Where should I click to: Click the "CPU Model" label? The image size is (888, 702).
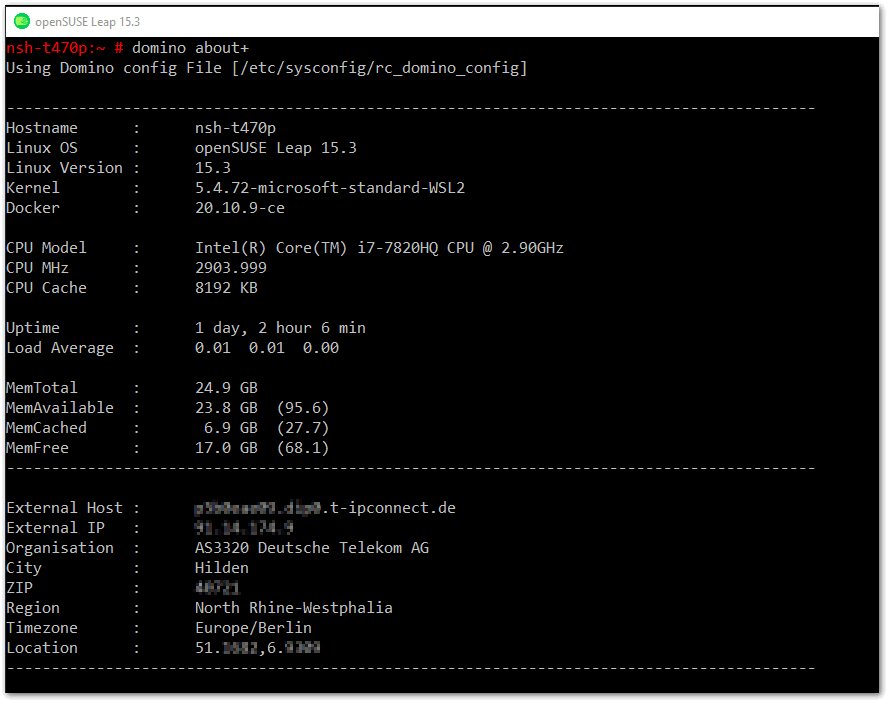coord(46,248)
